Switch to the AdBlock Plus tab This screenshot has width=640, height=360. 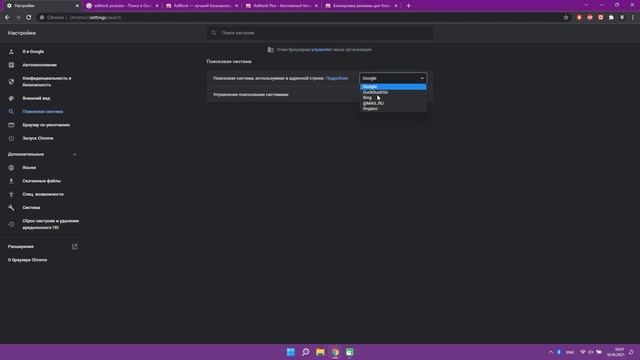(x=282, y=6)
